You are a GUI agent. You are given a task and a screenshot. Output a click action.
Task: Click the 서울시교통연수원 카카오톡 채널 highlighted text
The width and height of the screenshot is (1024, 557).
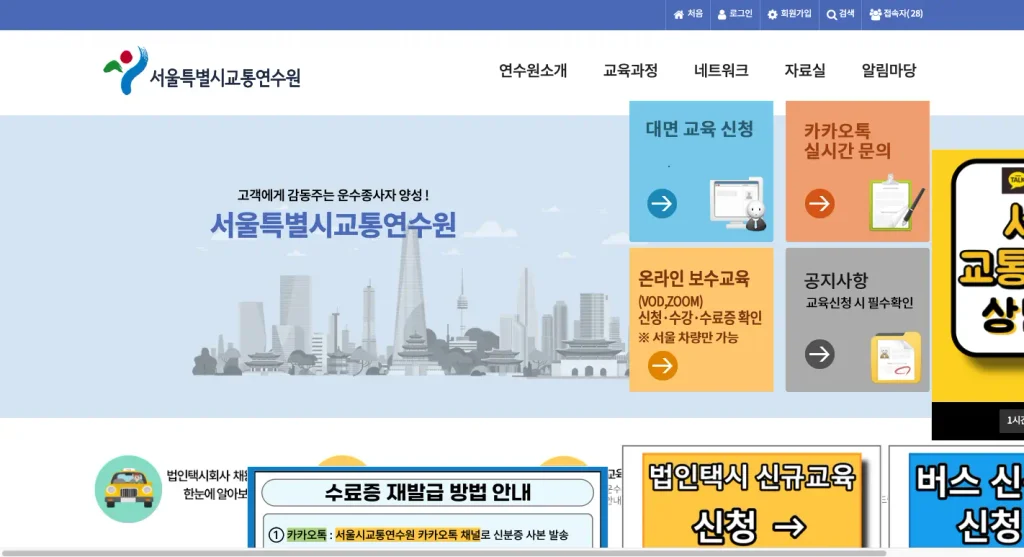(x=408, y=535)
